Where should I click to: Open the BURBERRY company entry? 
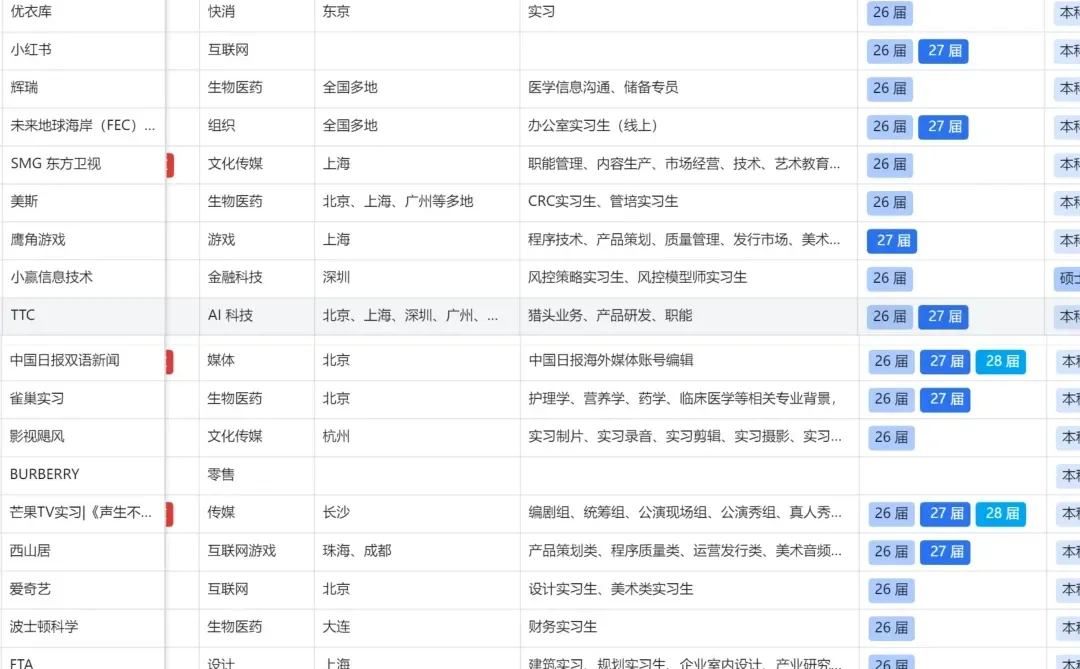click(45, 474)
